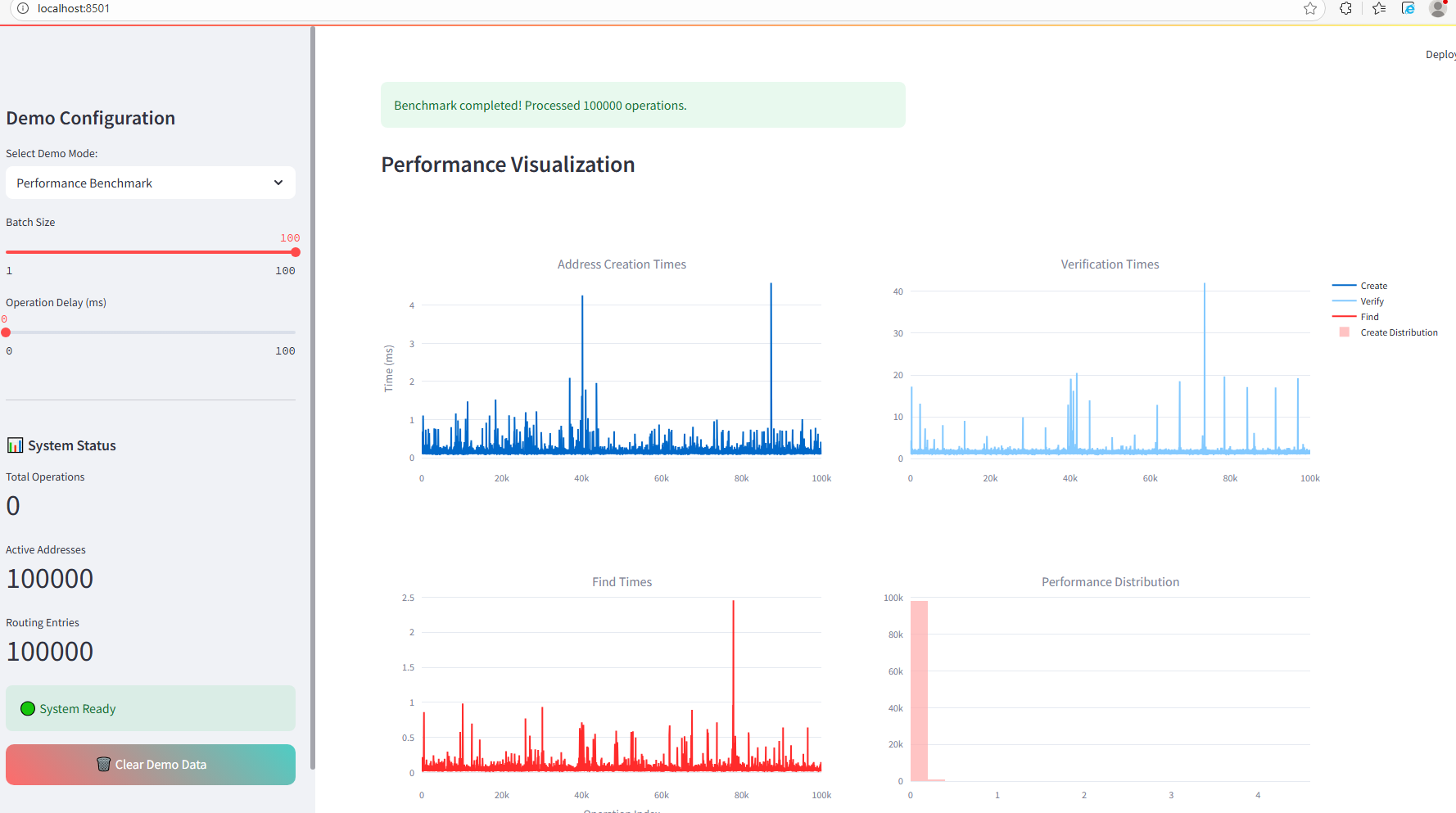Toggle Create Distribution in the legend

click(x=1398, y=332)
